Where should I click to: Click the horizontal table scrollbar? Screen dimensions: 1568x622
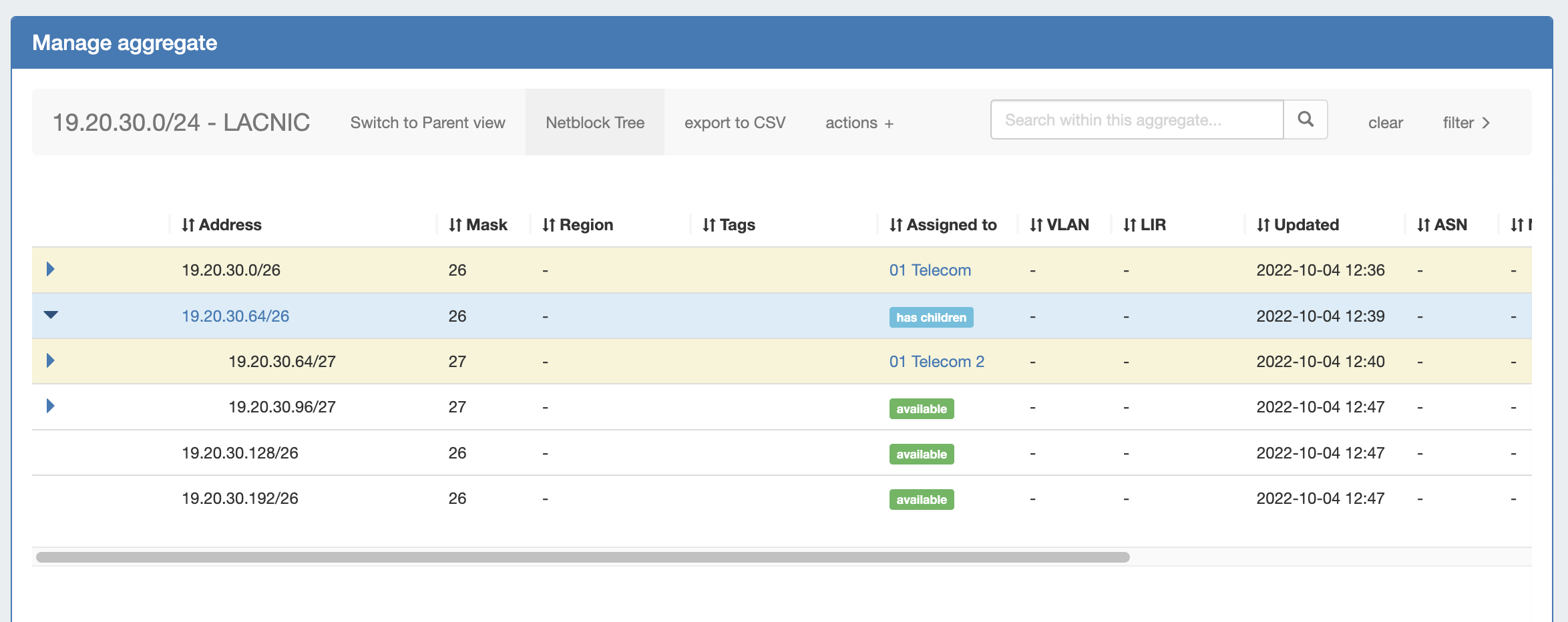pyautogui.click(x=582, y=557)
